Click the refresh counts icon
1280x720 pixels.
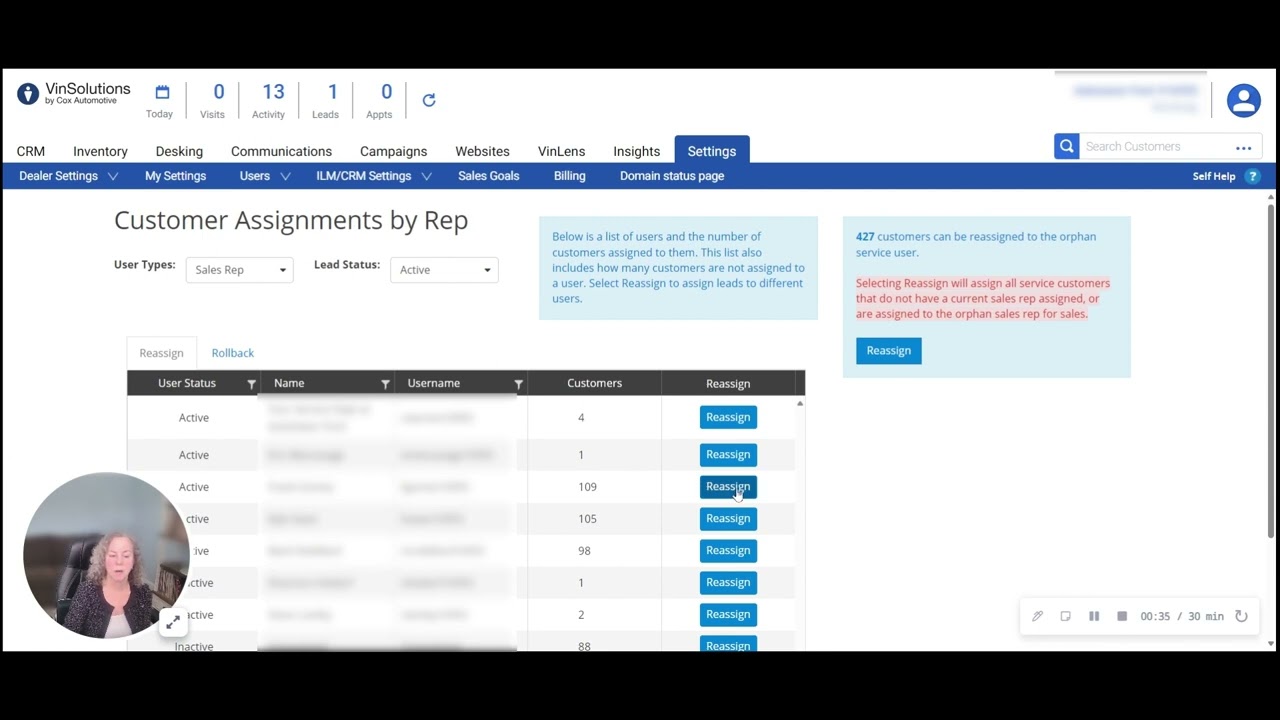click(429, 100)
